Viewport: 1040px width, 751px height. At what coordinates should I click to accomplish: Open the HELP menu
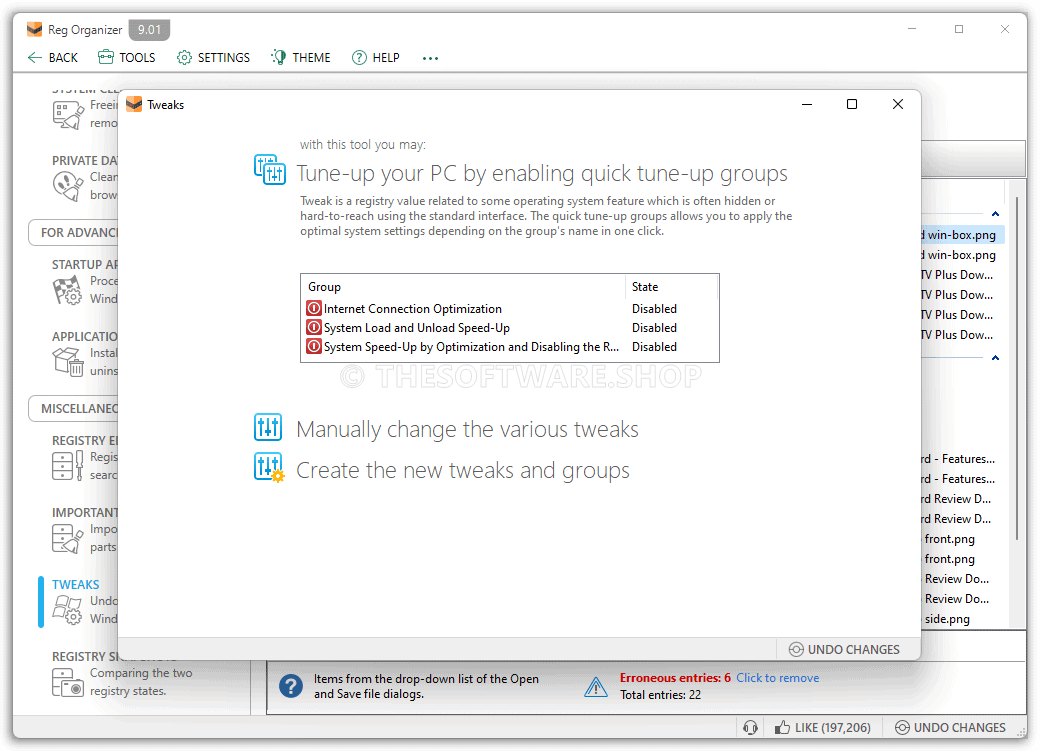pos(375,58)
